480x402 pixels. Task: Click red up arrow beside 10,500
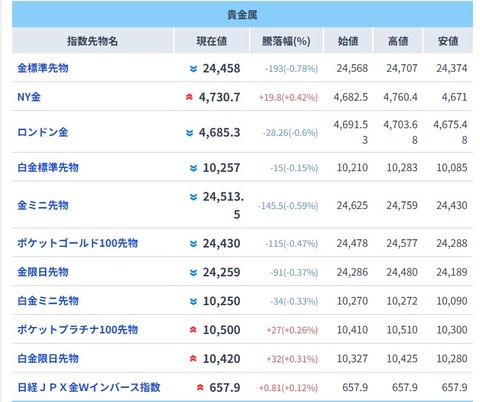pyautogui.click(x=193, y=330)
